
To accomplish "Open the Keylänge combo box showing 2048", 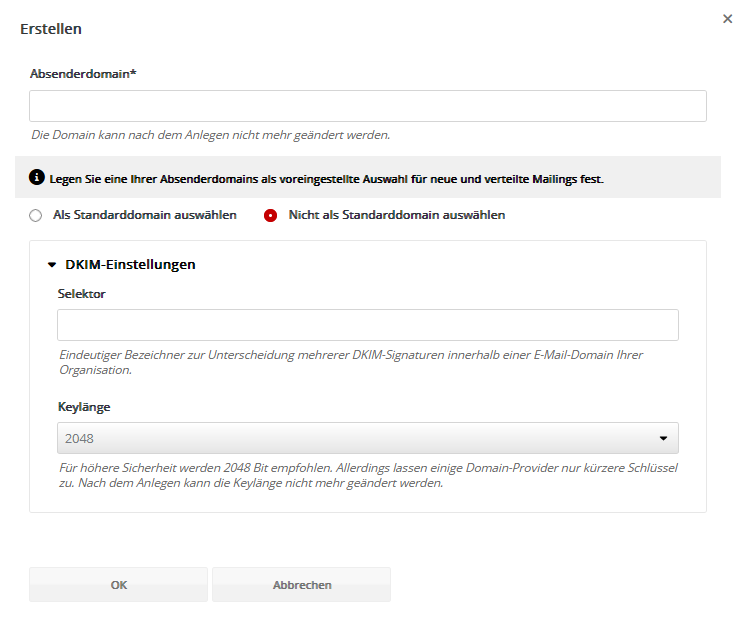I will [360, 438].
